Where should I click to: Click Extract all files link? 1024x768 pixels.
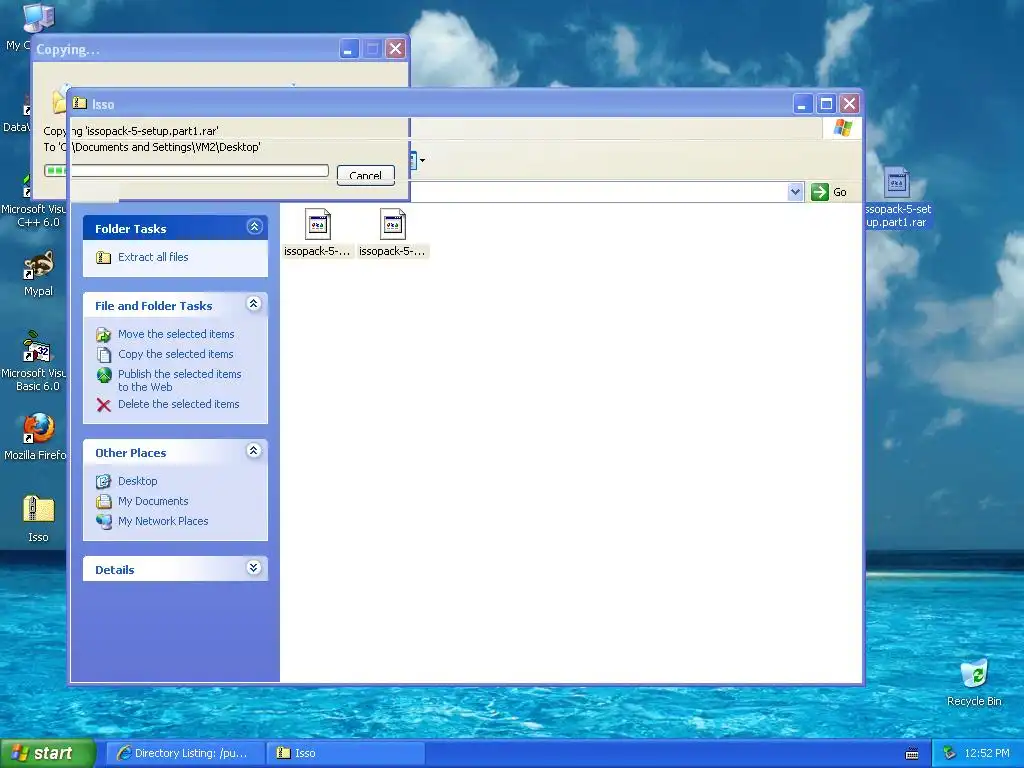[153, 257]
